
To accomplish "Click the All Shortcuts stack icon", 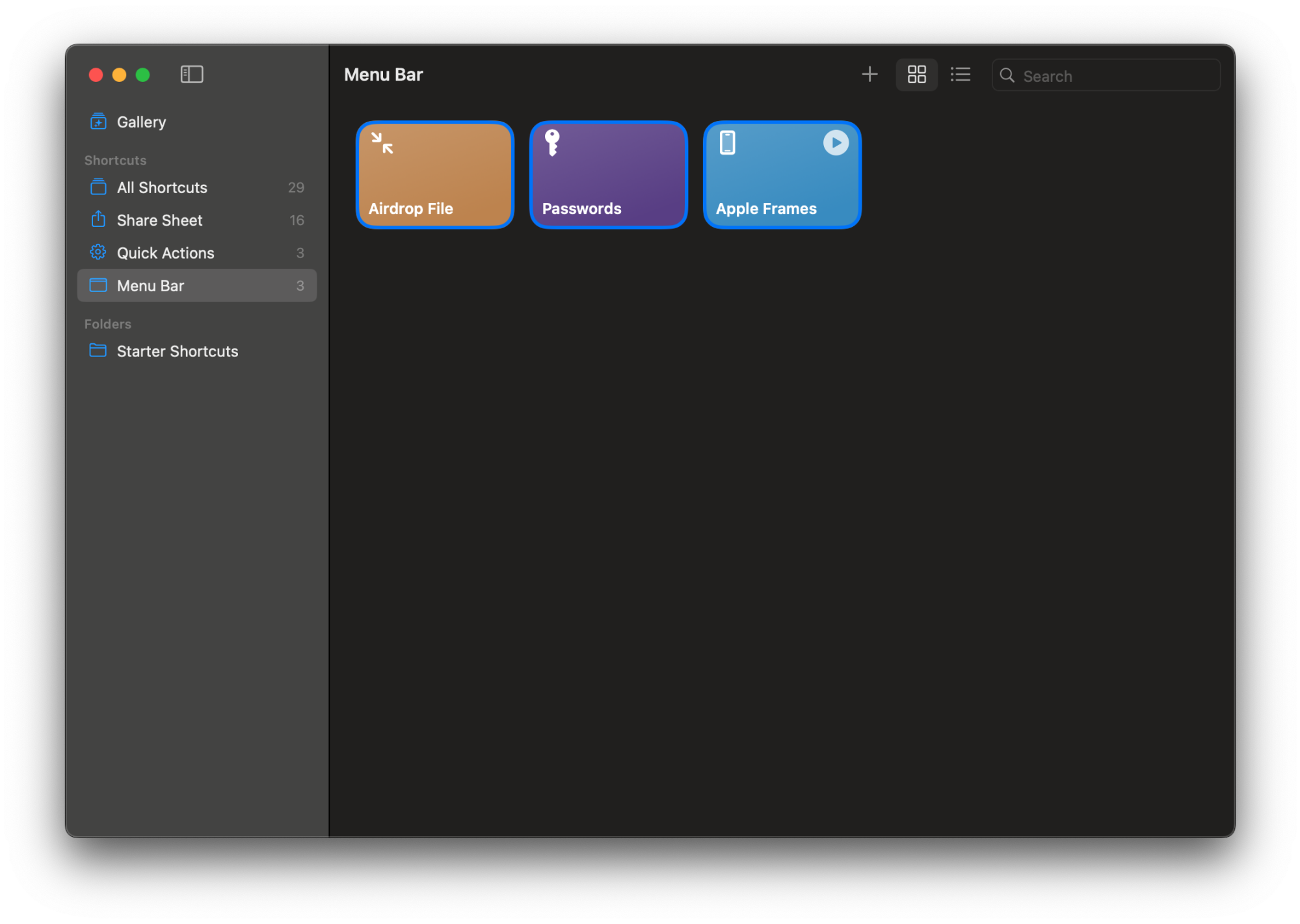I will tap(98, 187).
